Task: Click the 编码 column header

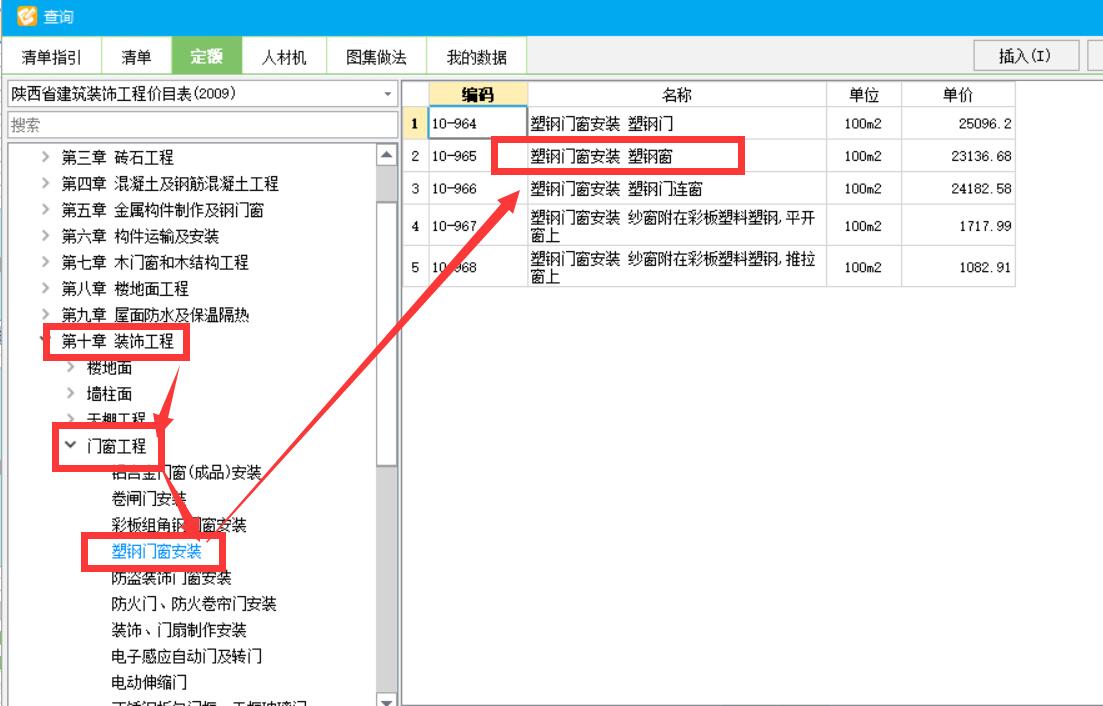Action: pyautogui.click(x=478, y=94)
